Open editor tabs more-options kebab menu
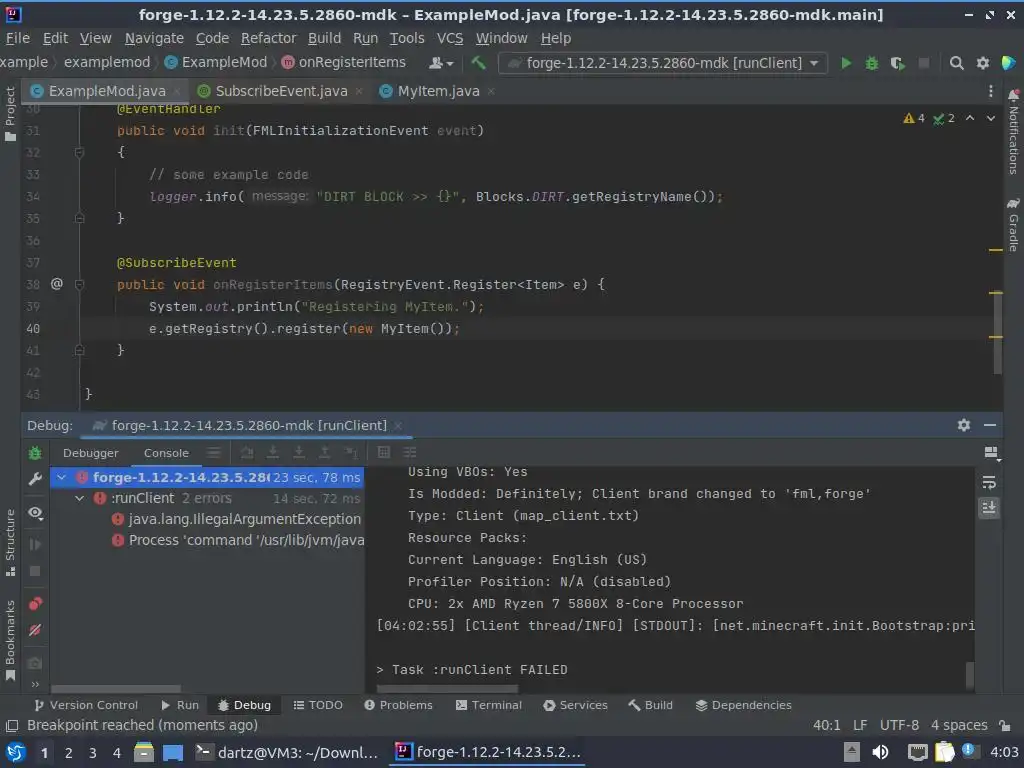The height and width of the screenshot is (768, 1024). click(991, 91)
